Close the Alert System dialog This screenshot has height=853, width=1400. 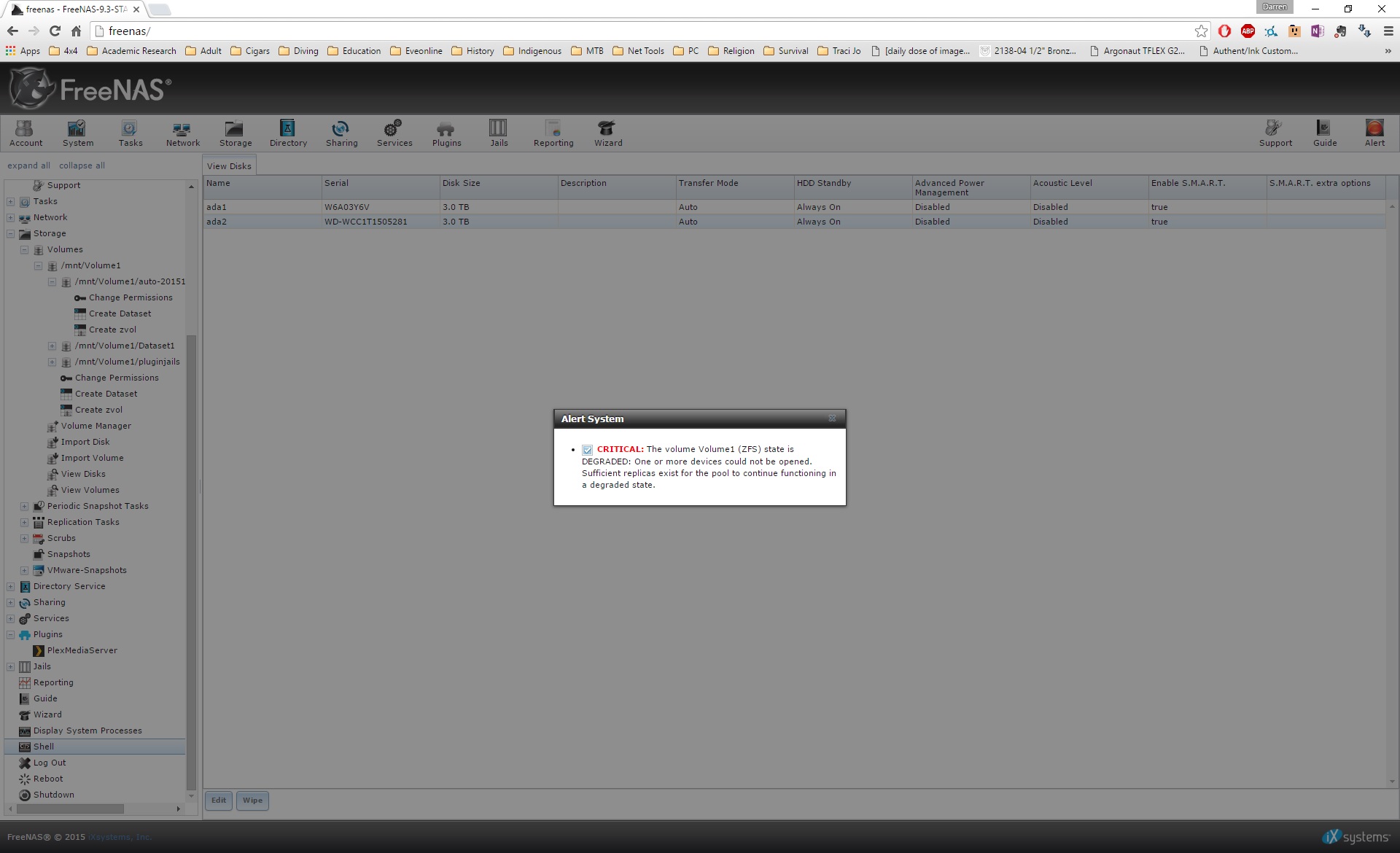tap(832, 418)
